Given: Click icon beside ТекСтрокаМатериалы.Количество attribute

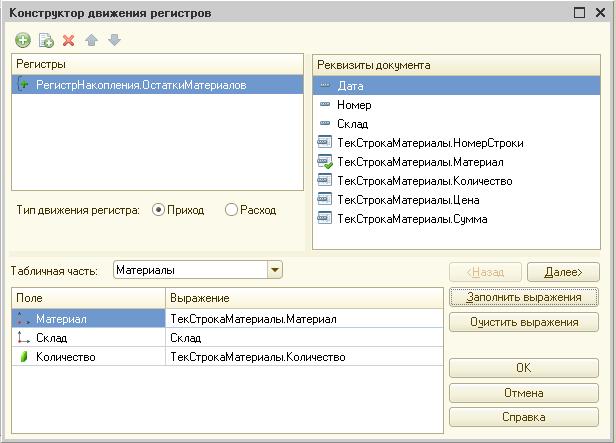Looking at the screenshot, I should (x=324, y=180).
